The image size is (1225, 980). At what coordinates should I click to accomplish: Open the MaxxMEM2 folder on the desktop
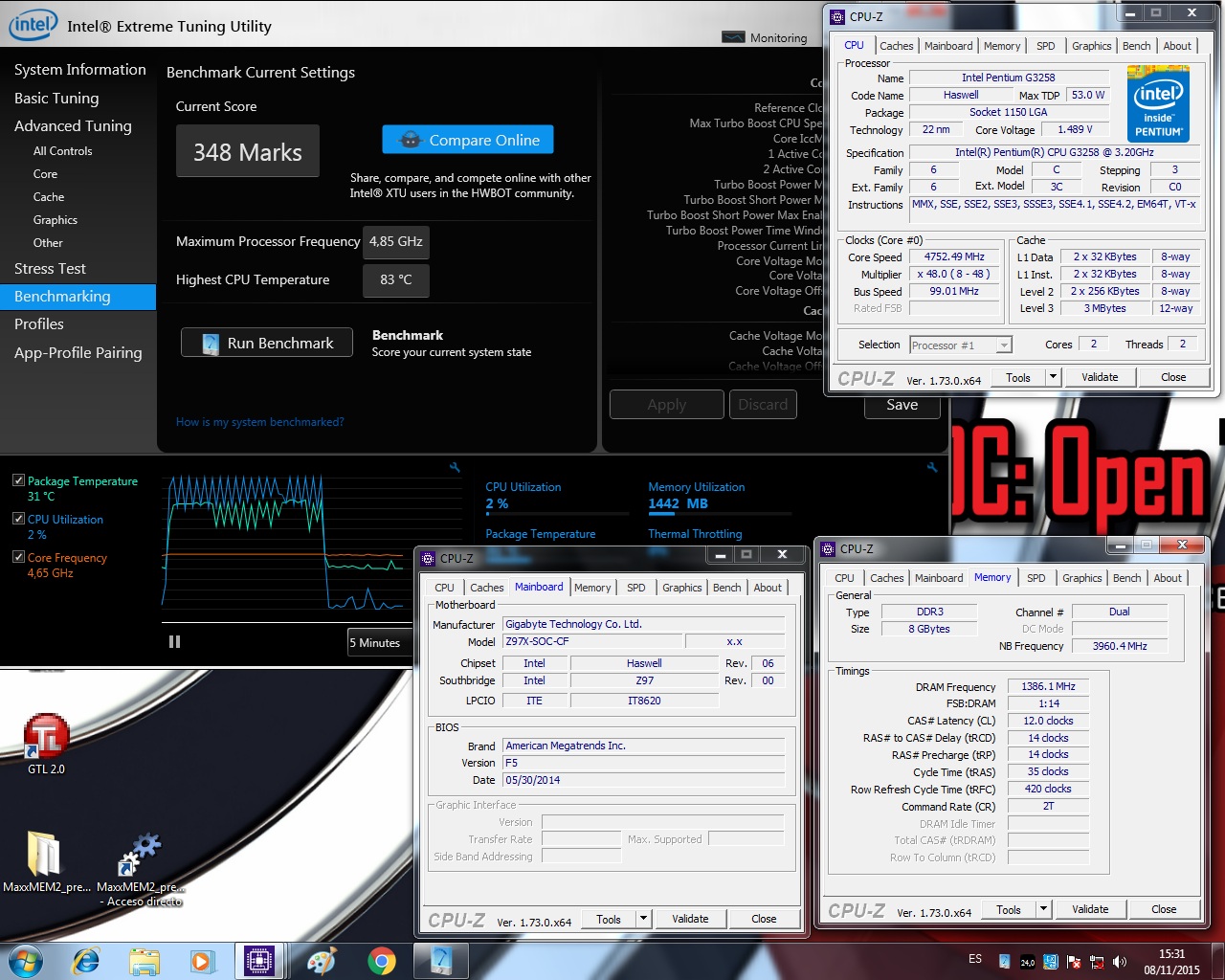[45, 861]
